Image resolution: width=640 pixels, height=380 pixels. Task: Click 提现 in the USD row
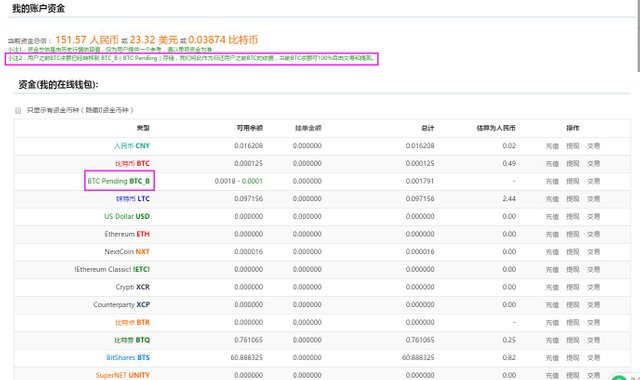[573, 216]
